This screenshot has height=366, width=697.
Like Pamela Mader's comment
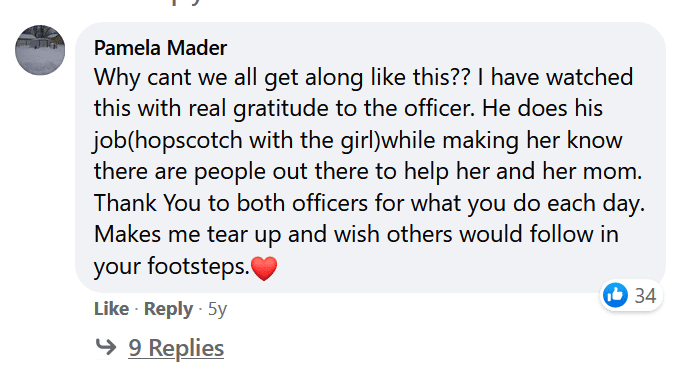111,309
